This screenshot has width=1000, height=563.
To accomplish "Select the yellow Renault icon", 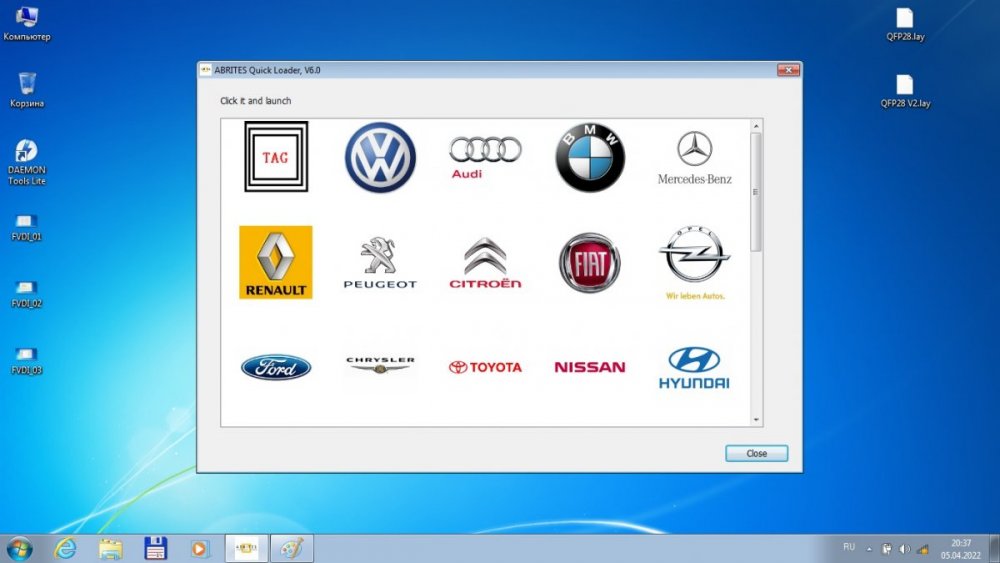I will click(276, 262).
